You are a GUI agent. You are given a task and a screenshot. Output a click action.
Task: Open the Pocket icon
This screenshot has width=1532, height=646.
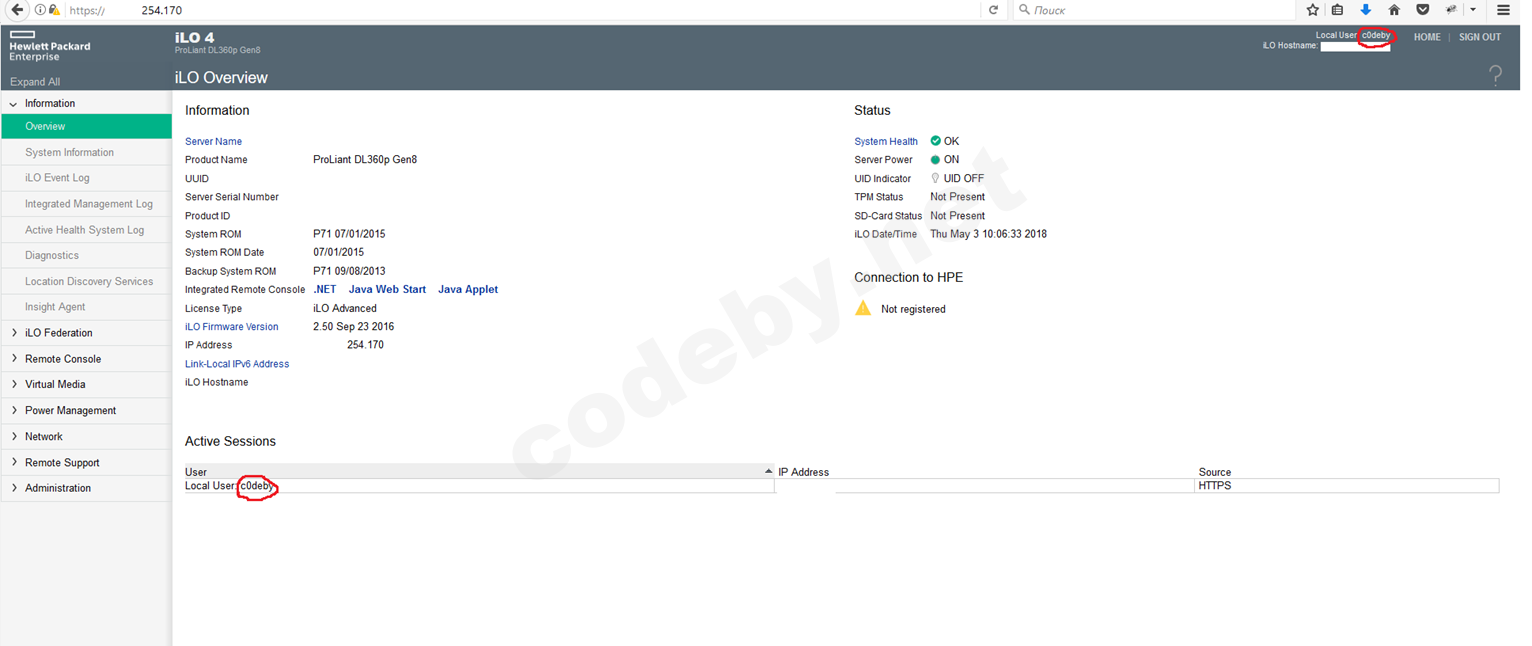tap(1422, 9)
